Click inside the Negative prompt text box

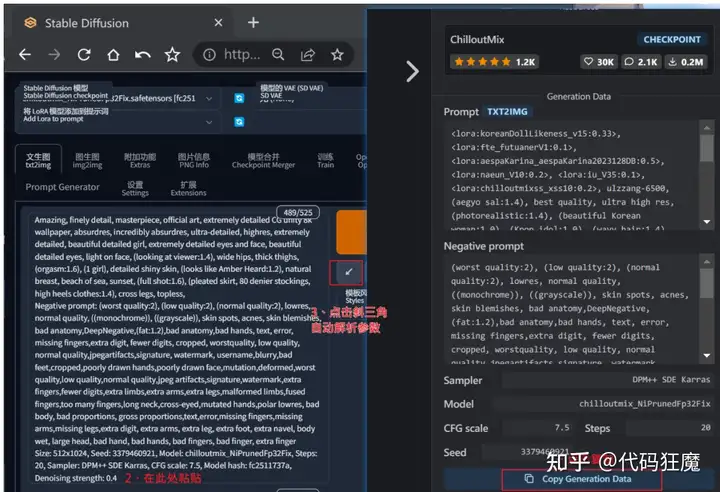(x=572, y=309)
